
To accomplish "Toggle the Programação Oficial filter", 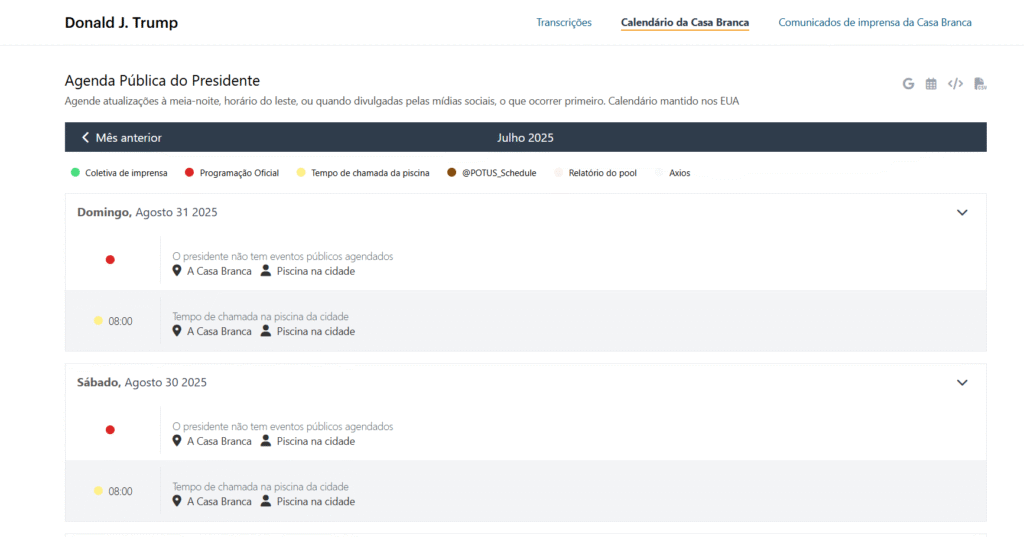I will coord(232,173).
